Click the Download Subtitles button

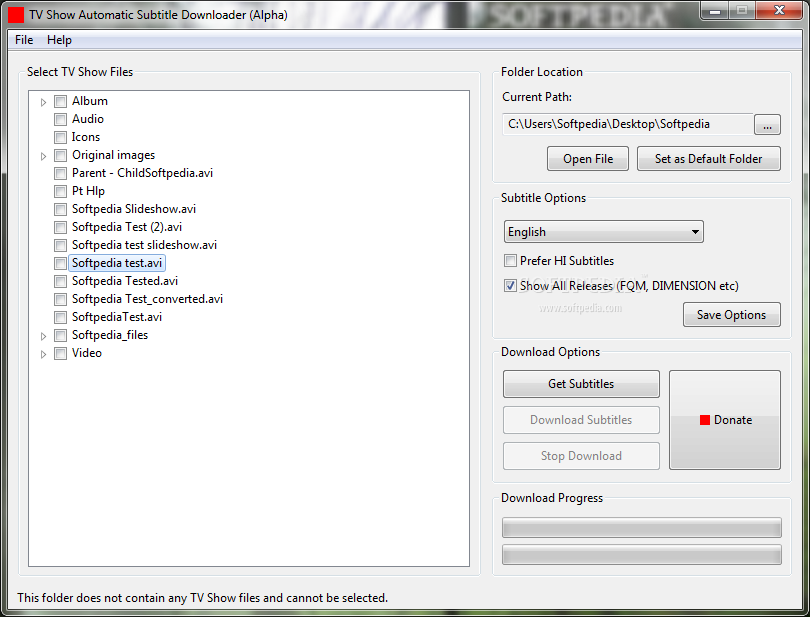click(x=581, y=420)
